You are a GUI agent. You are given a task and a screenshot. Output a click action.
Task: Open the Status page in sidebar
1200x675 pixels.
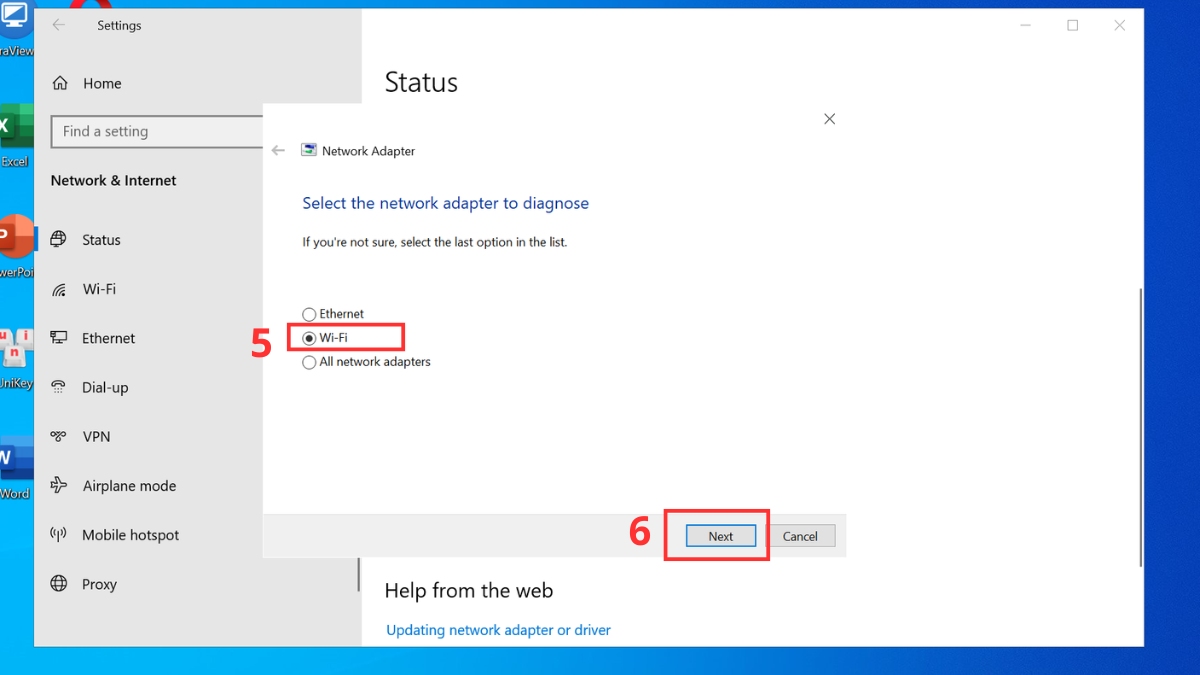(x=101, y=240)
